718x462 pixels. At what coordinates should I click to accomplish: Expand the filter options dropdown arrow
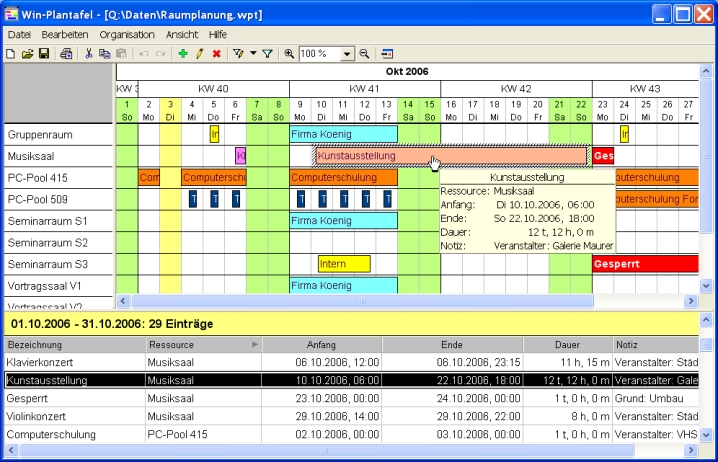(253, 53)
